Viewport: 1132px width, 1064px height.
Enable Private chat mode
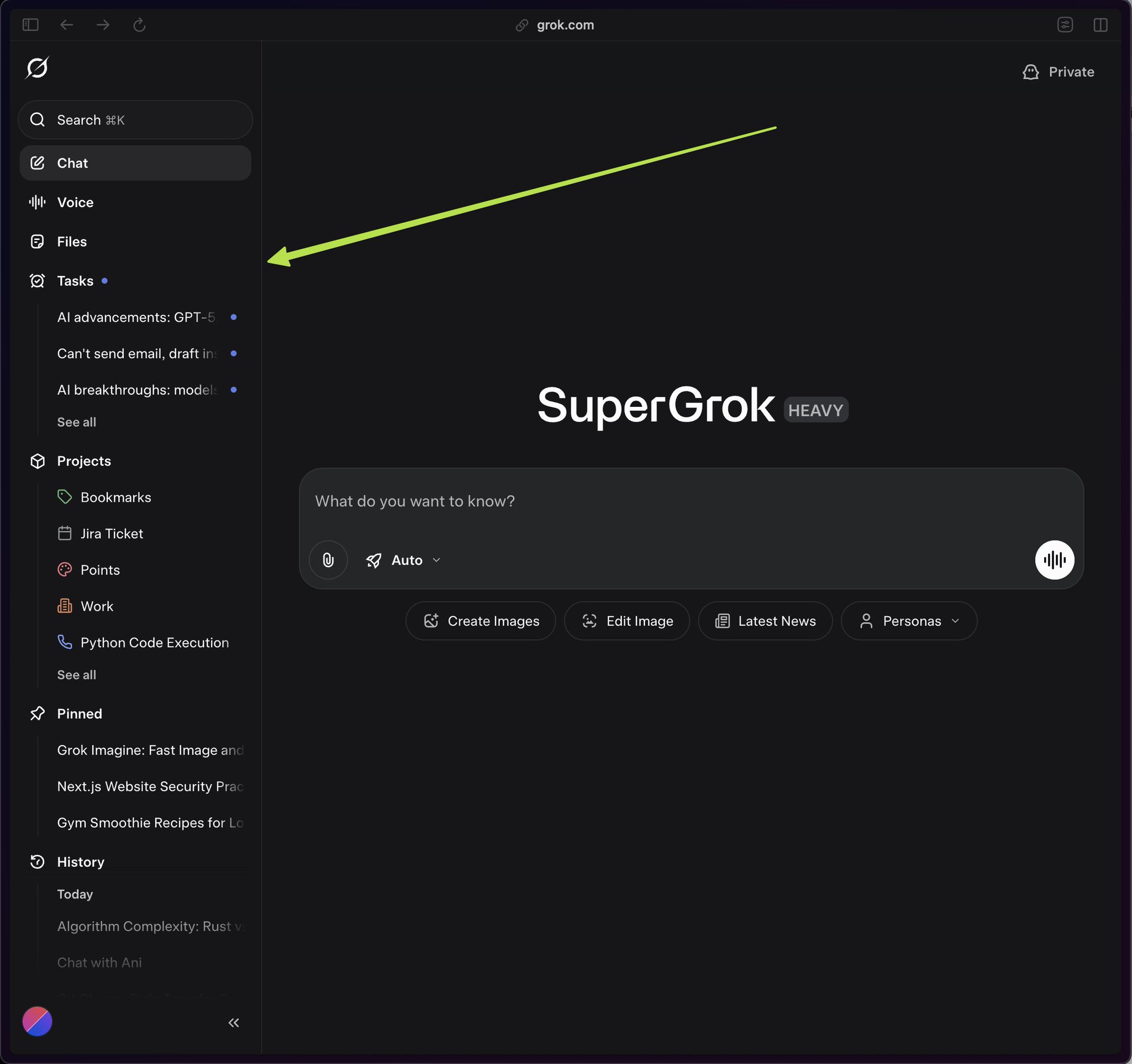(x=1058, y=72)
